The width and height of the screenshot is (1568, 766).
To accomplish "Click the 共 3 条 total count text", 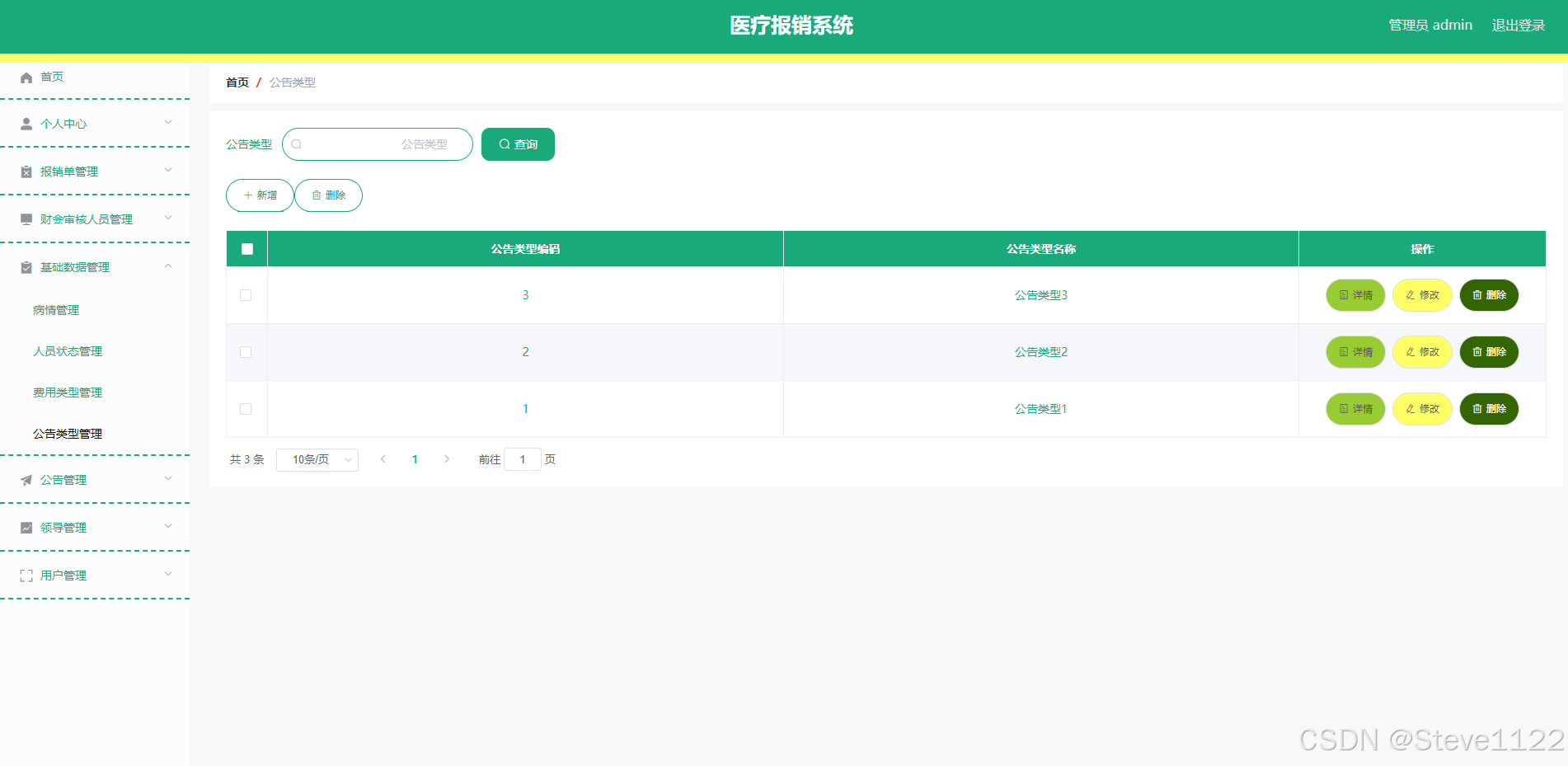I will click(247, 459).
